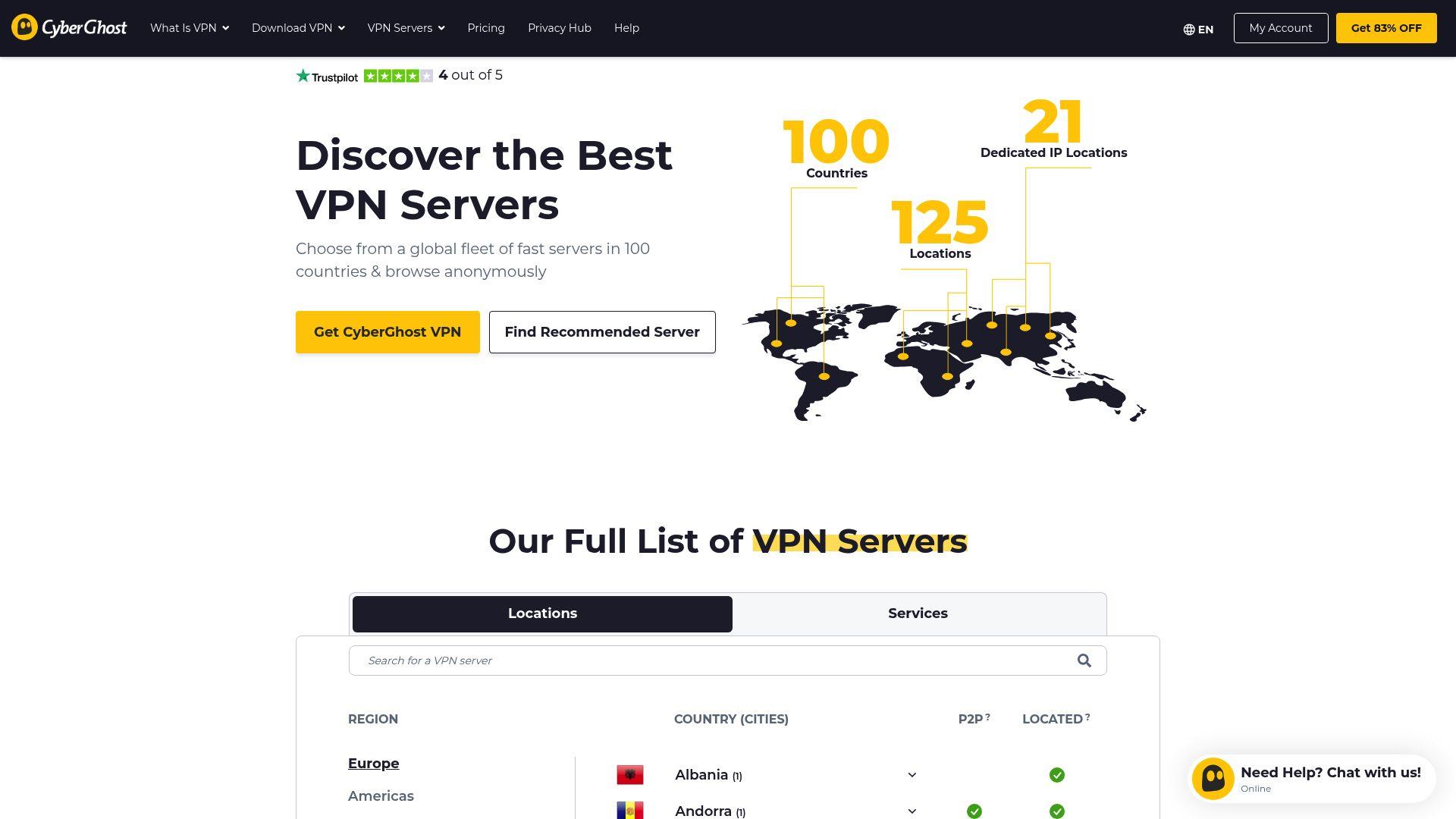Click the Get 83% OFF button
This screenshot has width=1456, height=819.
click(1386, 28)
